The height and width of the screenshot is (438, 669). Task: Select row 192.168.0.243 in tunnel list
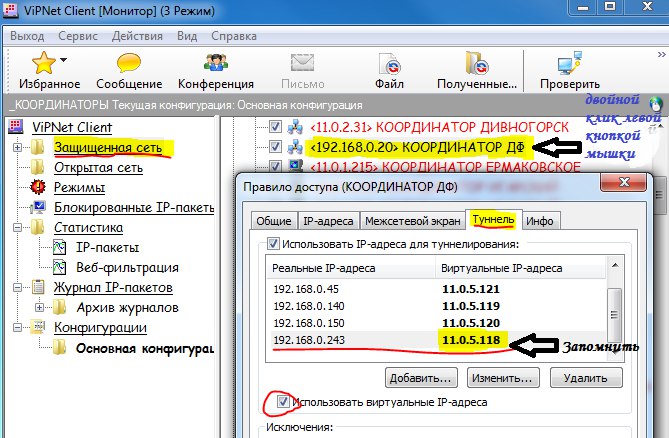(x=436, y=340)
